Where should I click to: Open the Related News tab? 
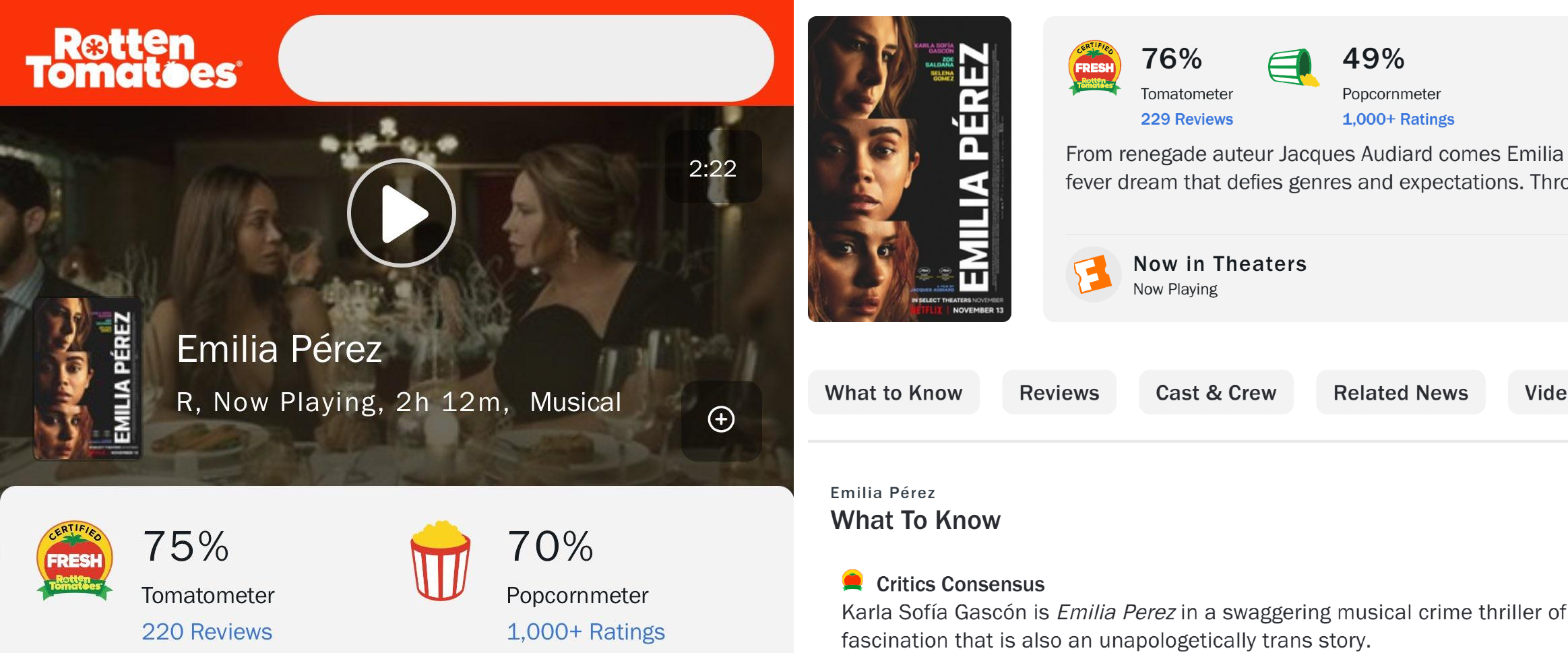pyautogui.click(x=1401, y=392)
